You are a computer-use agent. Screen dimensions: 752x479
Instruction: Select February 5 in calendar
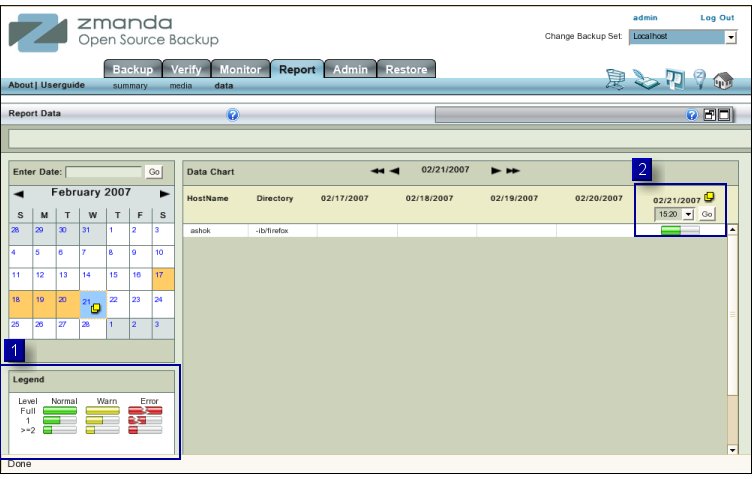click(44, 257)
